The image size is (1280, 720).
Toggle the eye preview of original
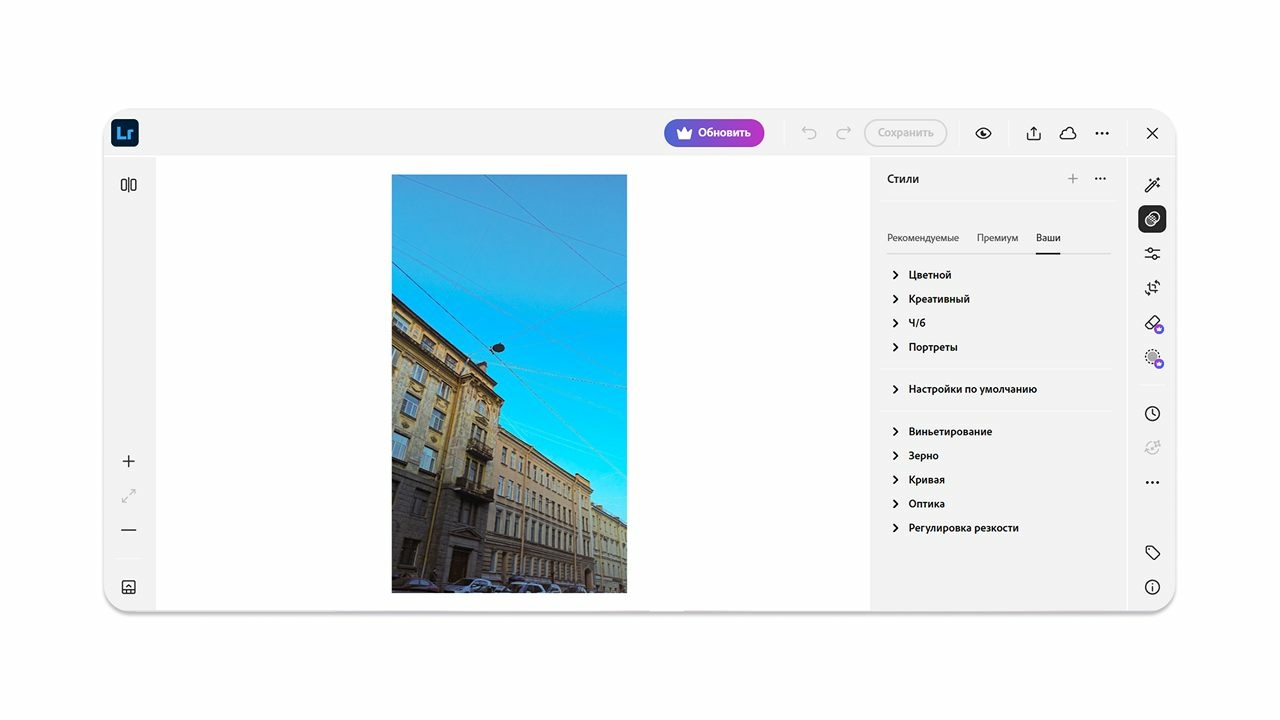(x=983, y=133)
